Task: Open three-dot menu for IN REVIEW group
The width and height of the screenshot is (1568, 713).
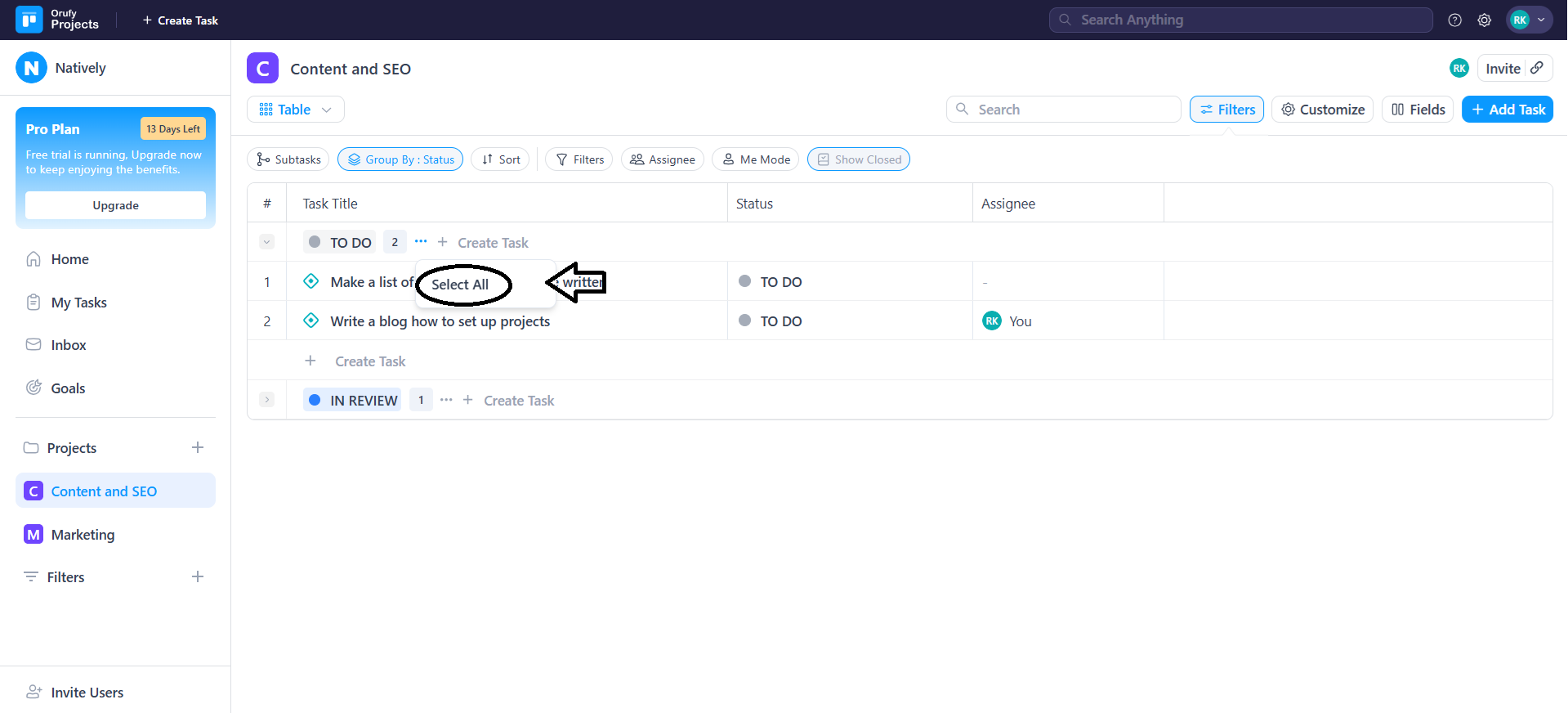Action: click(x=446, y=400)
